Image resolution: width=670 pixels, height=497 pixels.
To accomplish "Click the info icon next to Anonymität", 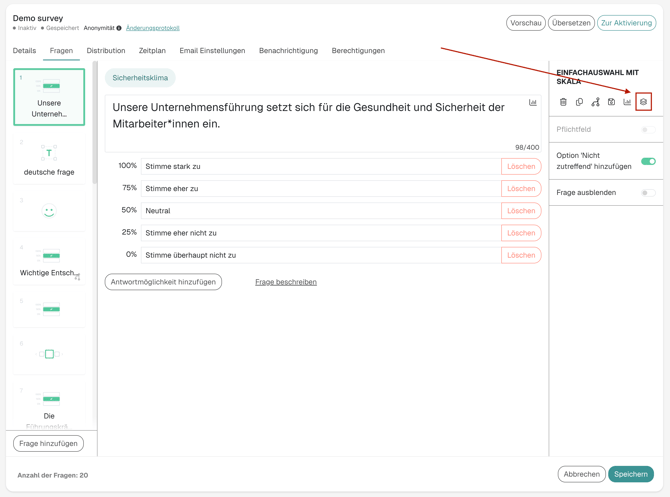I will pyautogui.click(x=119, y=29).
